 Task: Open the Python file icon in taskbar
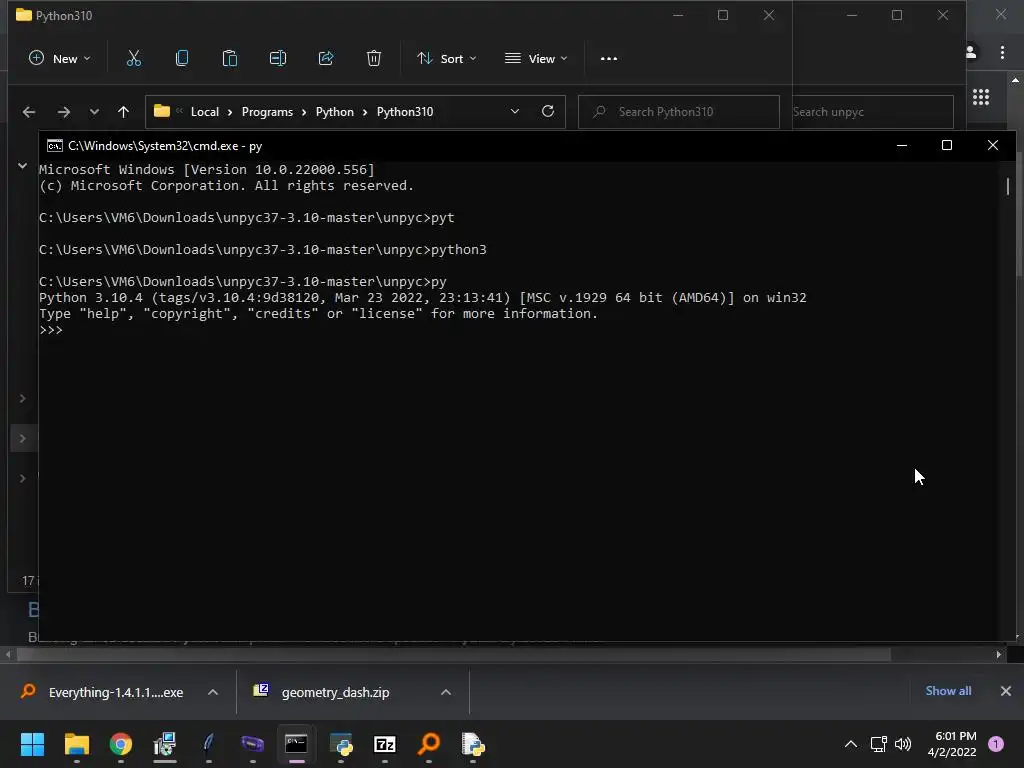click(473, 744)
